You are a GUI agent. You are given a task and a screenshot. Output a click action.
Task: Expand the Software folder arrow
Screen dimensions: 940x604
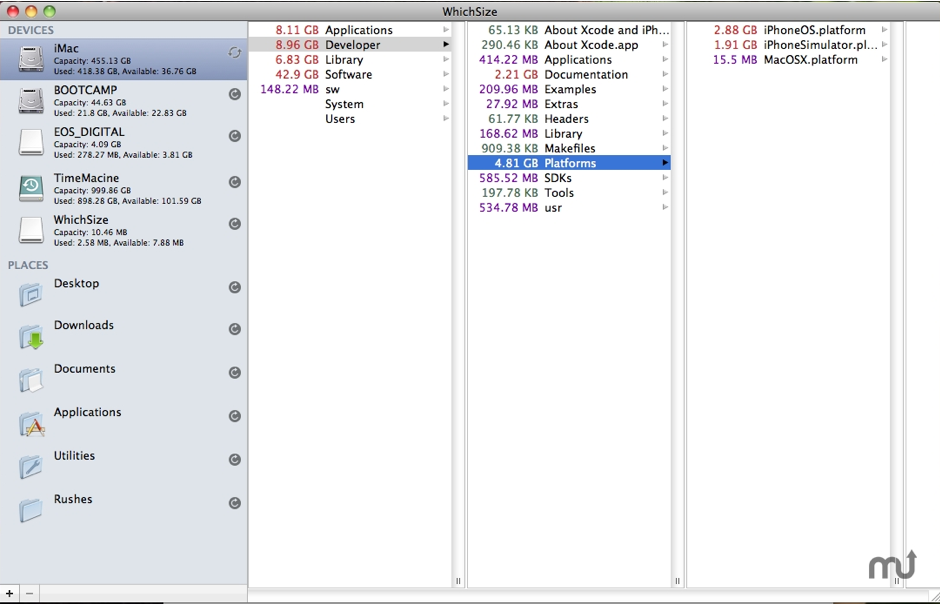click(446, 74)
